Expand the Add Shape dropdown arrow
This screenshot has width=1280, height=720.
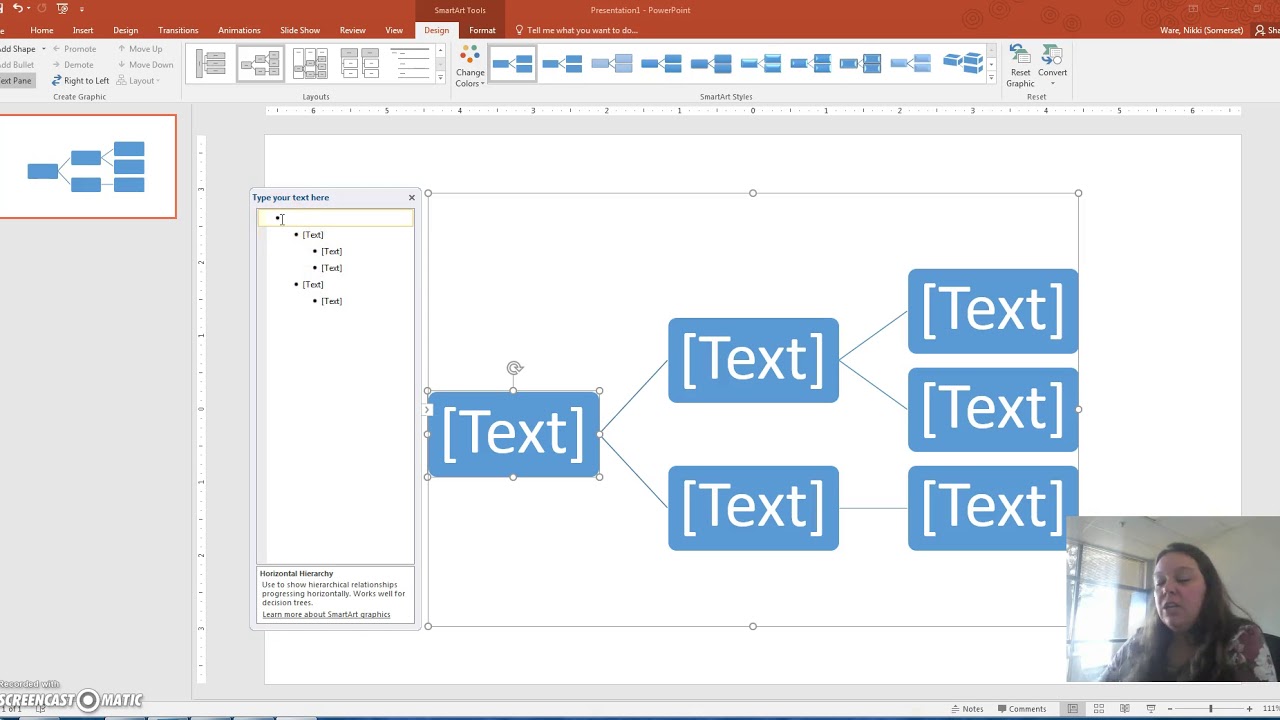point(43,49)
